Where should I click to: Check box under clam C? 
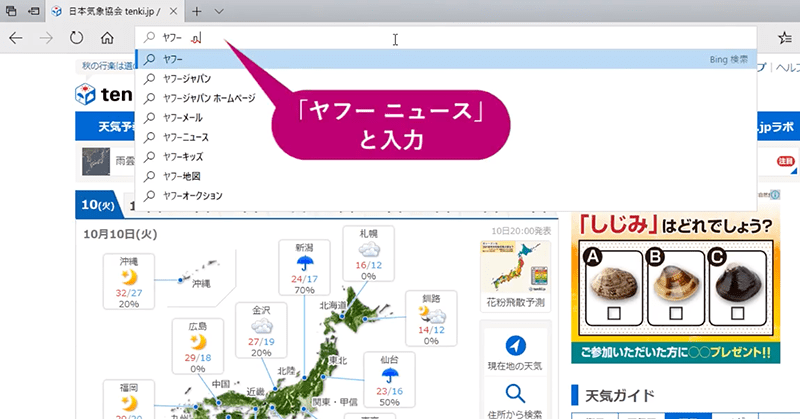pyautogui.click(x=737, y=313)
